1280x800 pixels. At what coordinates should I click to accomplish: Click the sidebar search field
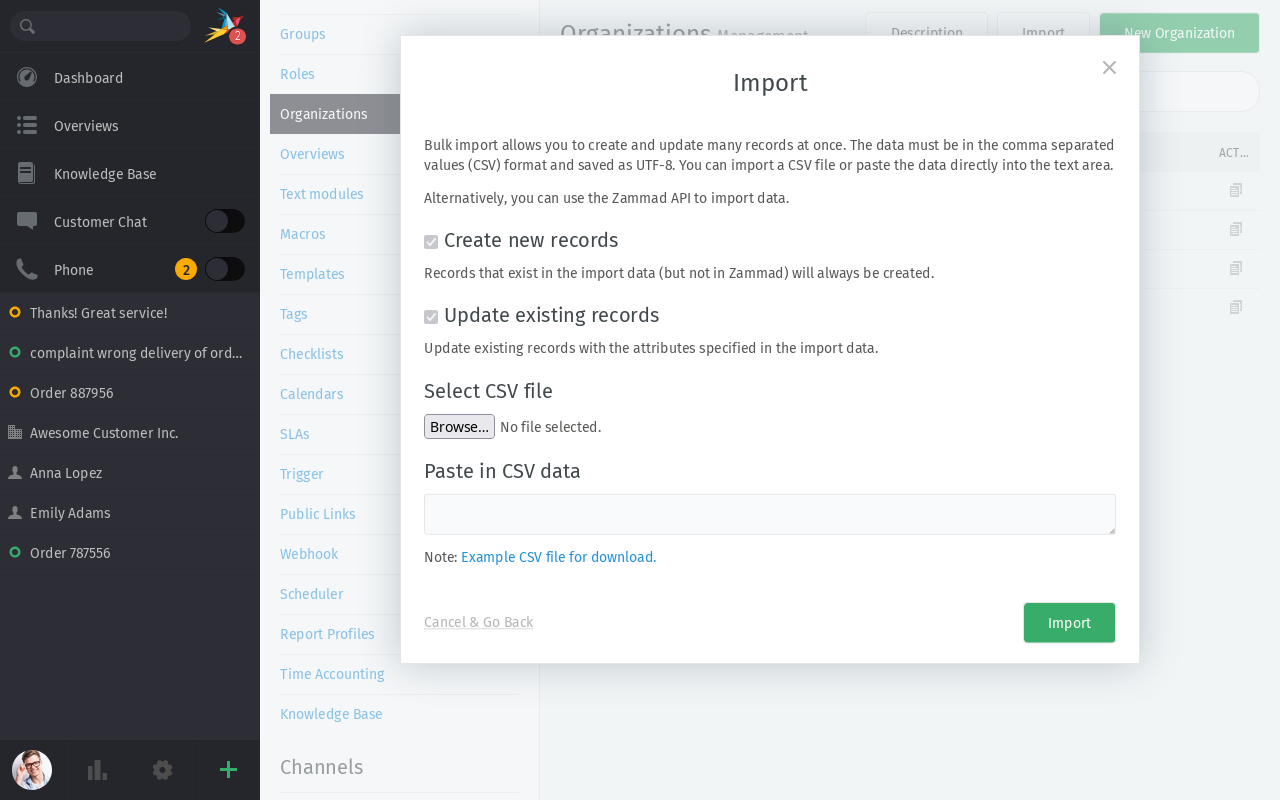click(x=100, y=26)
